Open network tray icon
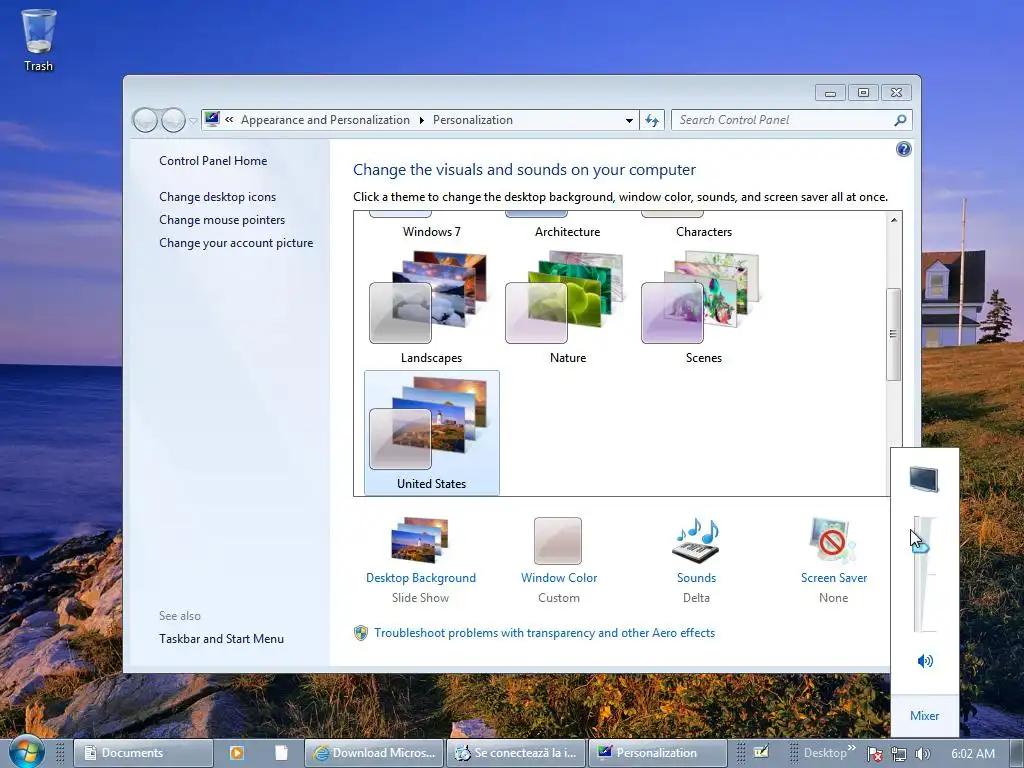This screenshot has height=768, width=1024. coord(899,754)
